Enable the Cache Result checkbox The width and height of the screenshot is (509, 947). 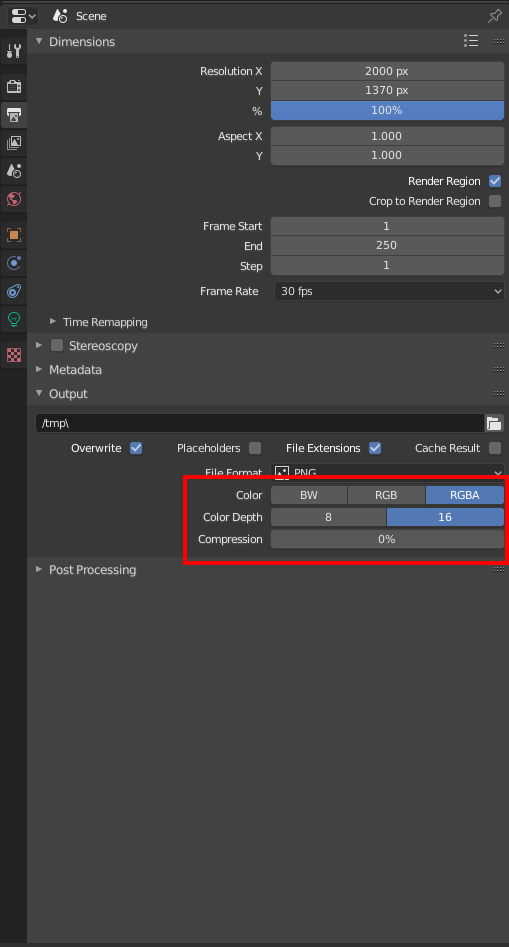click(x=495, y=448)
